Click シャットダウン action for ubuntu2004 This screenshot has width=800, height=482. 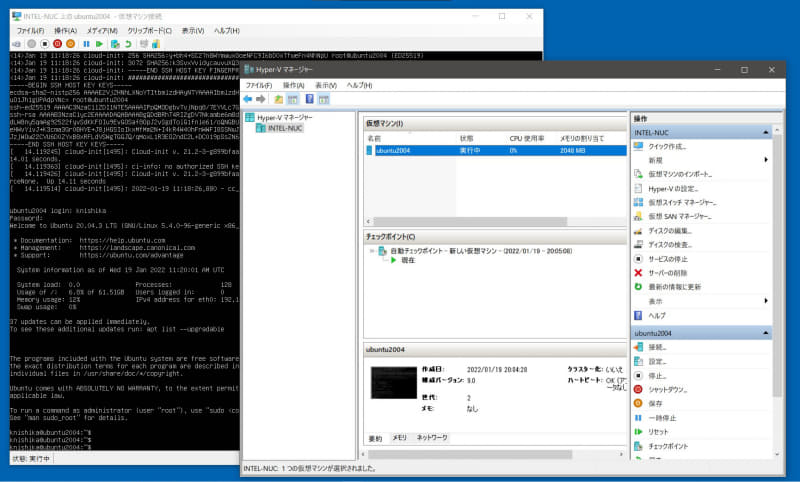(667, 390)
